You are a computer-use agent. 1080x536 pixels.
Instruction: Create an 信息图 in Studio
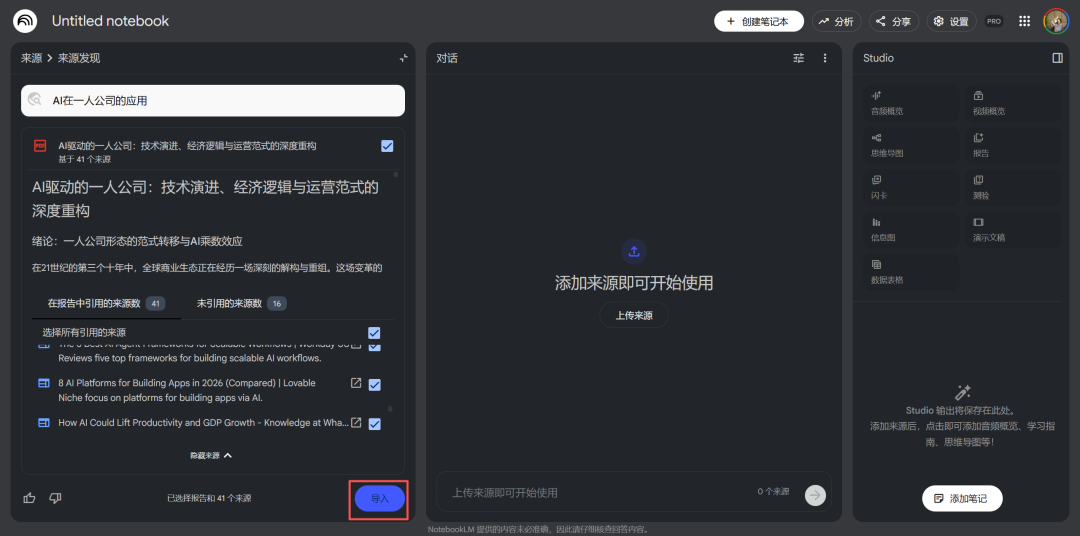pyautogui.click(x=911, y=229)
